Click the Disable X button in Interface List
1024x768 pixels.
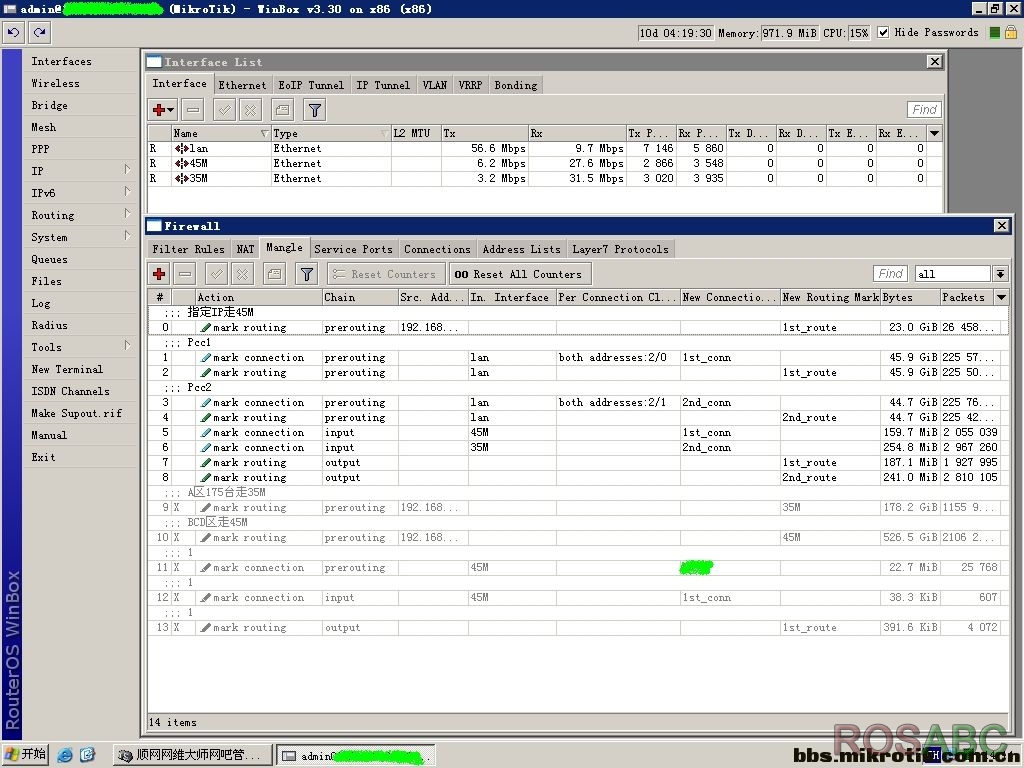(x=250, y=110)
